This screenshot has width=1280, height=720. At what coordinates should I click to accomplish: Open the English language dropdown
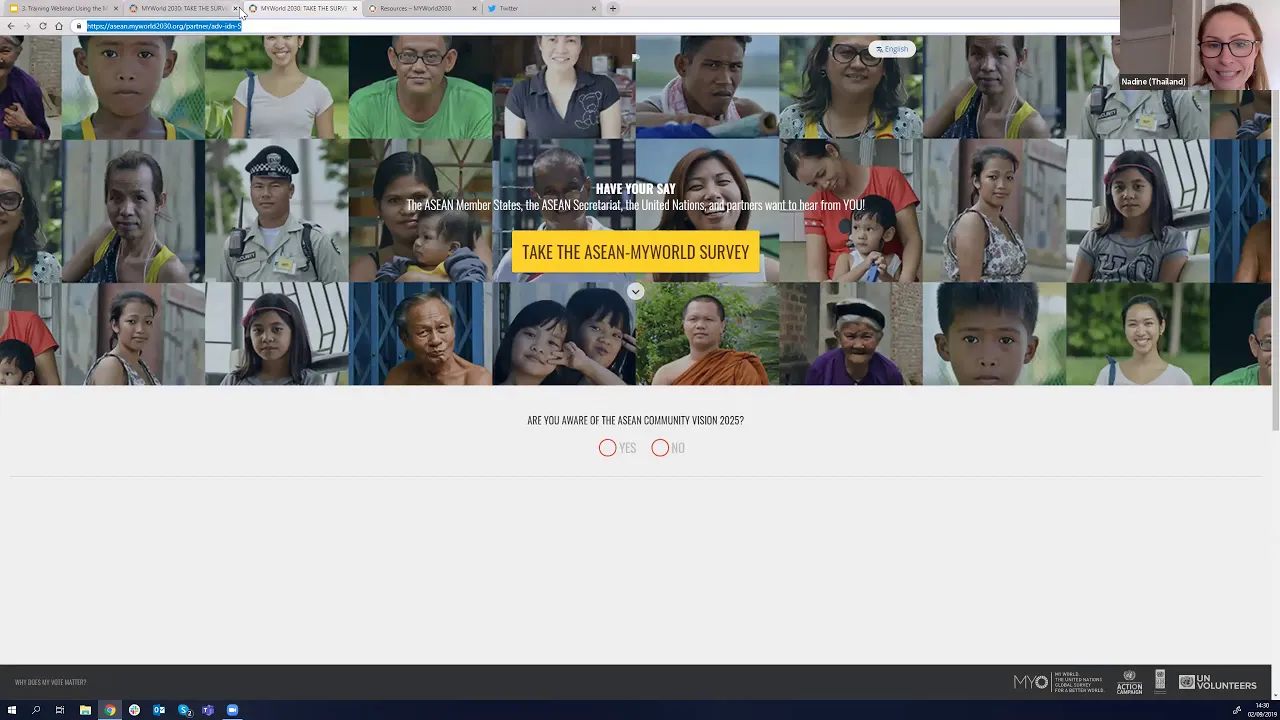pyautogui.click(x=892, y=49)
